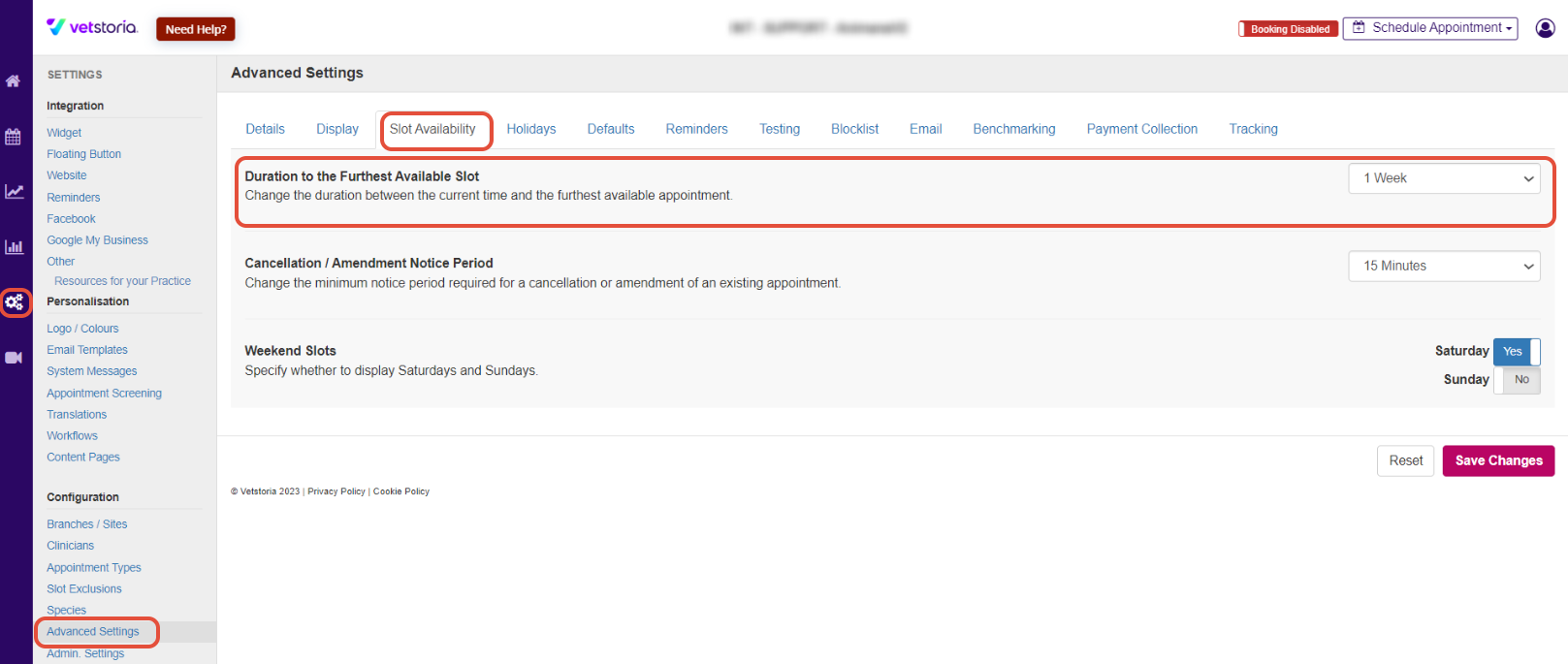Switch to the Reminders tab
Screen dimensions: 1568x664
tap(696, 129)
